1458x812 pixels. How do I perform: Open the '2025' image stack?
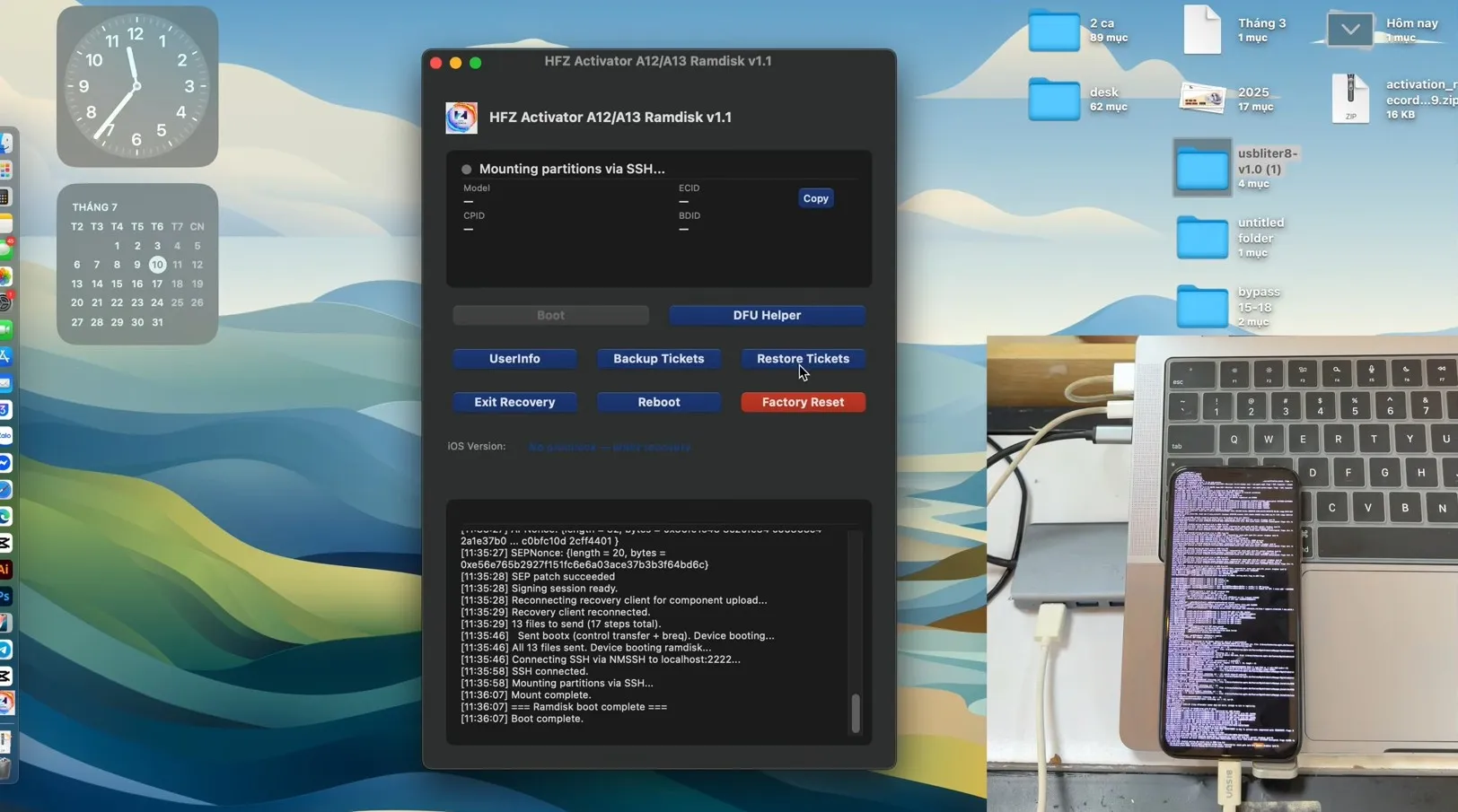click(1202, 98)
